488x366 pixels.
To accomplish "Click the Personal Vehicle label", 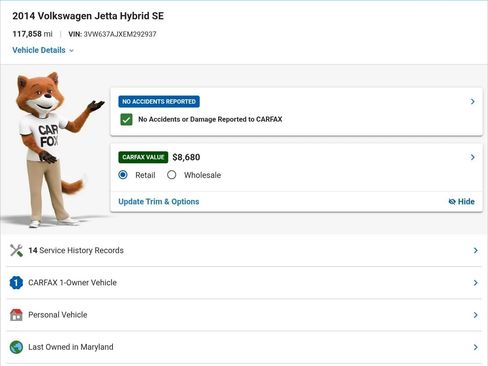I will [x=58, y=315].
